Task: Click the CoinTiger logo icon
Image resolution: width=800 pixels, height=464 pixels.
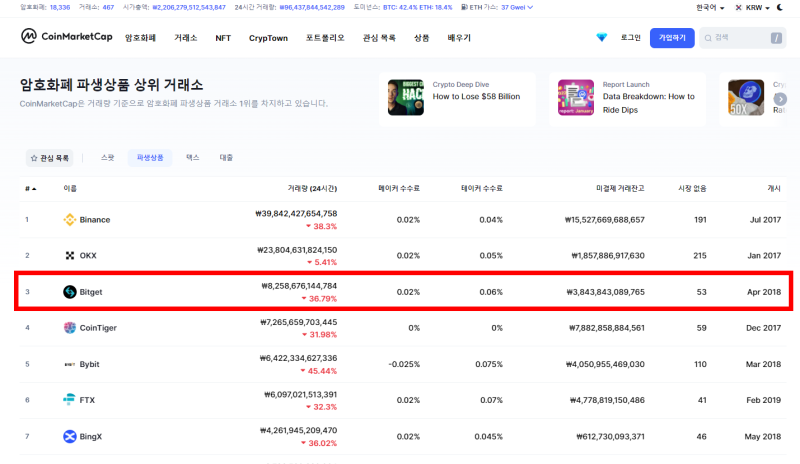Action: click(x=69, y=328)
